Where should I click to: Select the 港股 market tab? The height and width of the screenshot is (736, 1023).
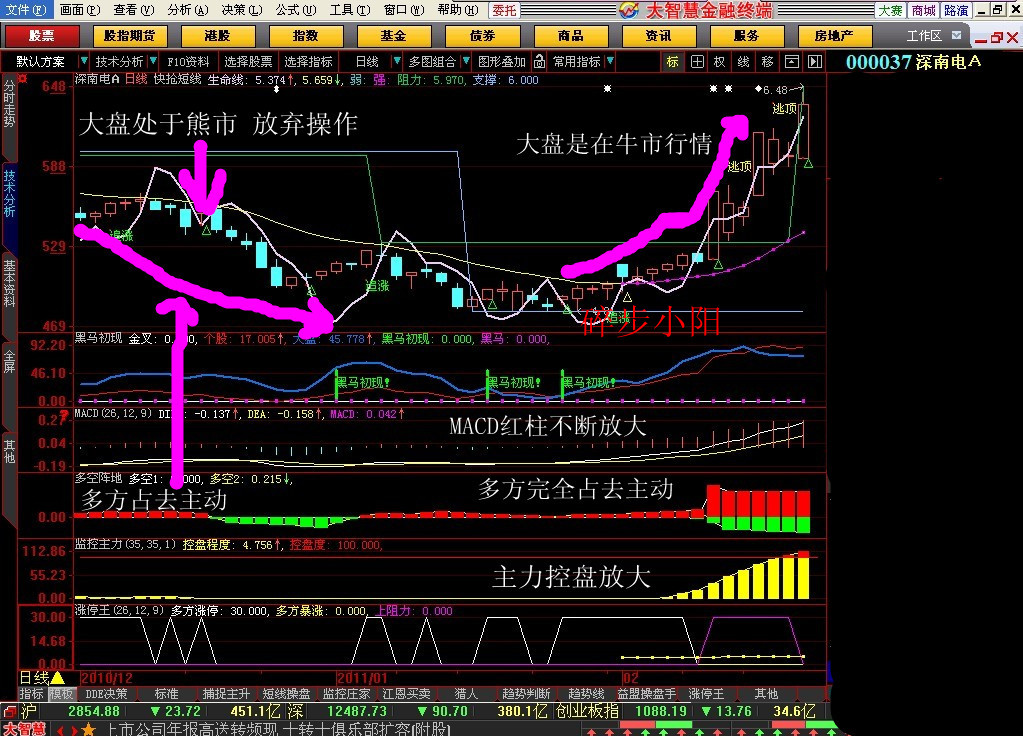217,36
